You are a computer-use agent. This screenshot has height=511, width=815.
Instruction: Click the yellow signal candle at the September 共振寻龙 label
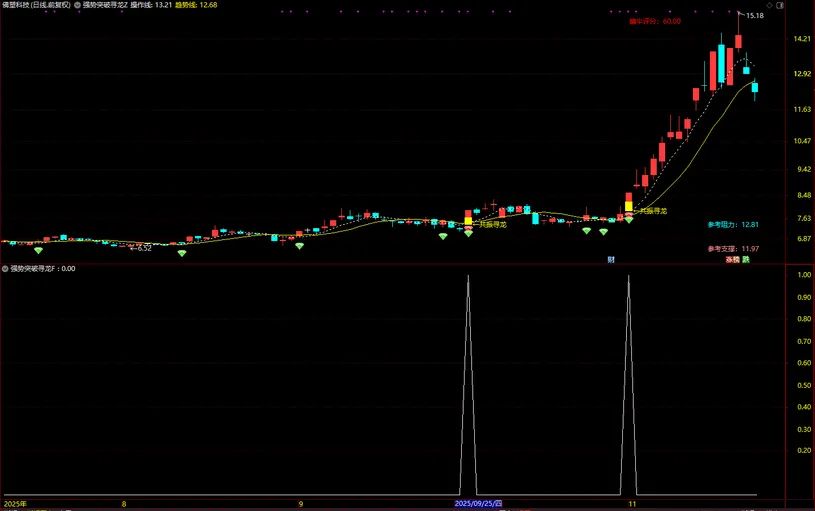point(468,221)
